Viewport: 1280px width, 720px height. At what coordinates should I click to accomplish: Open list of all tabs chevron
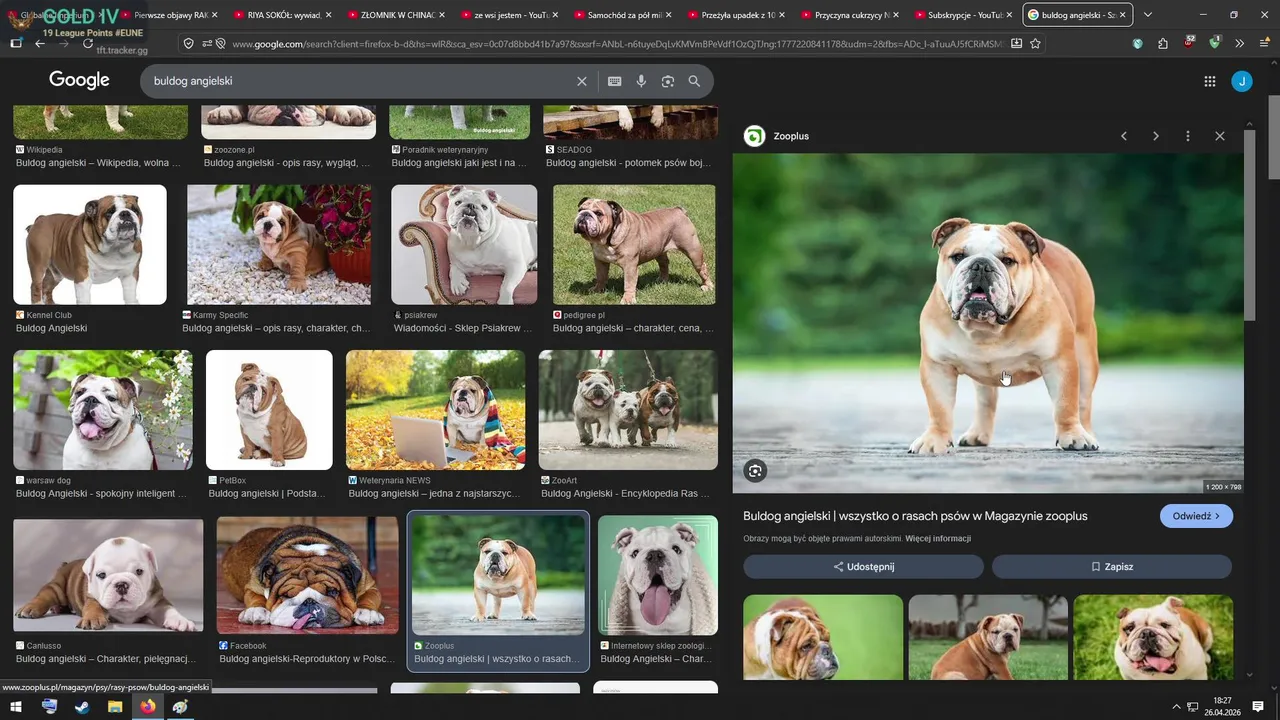pyautogui.click(x=1147, y=15)
